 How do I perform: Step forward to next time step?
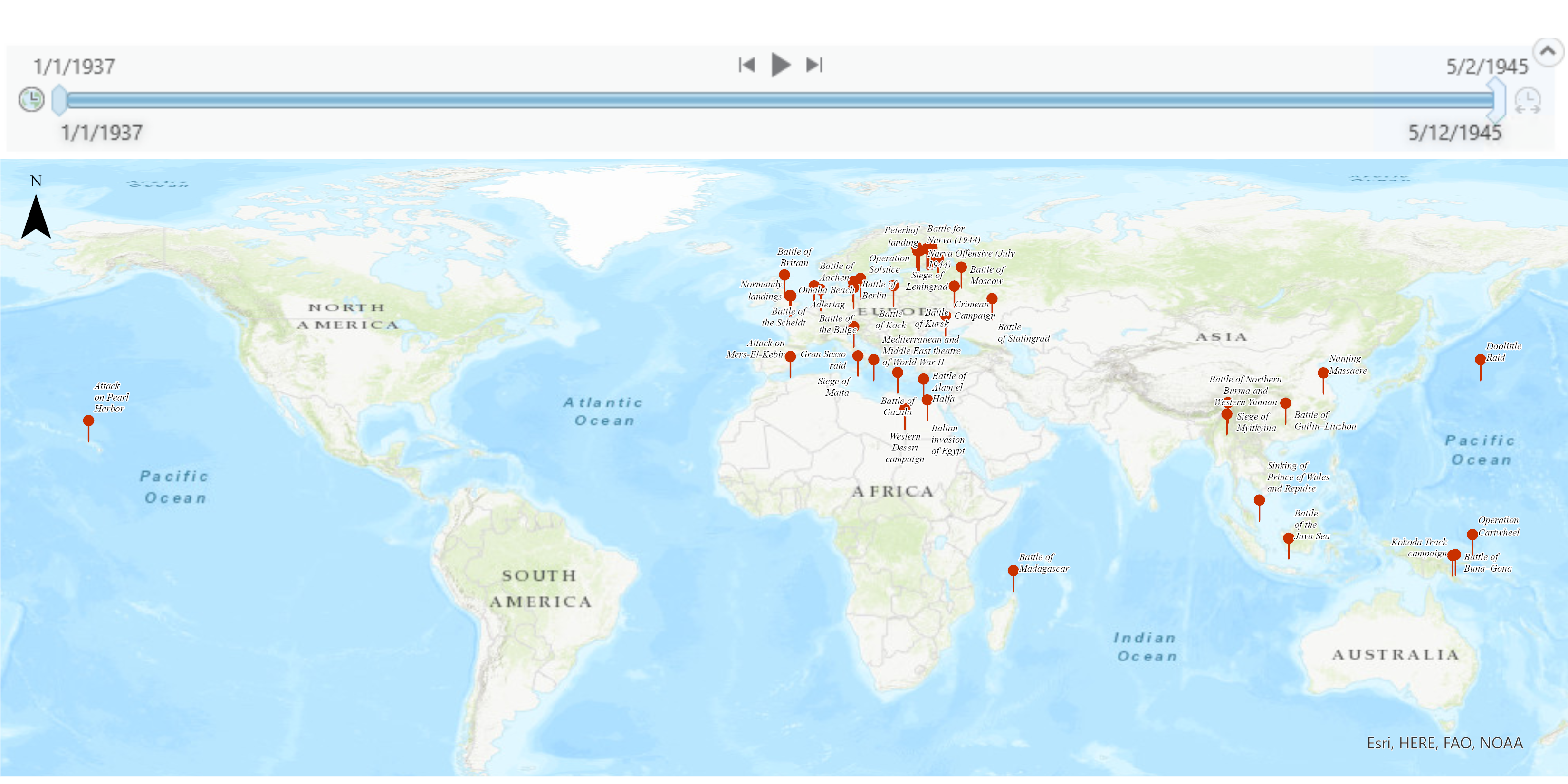pyautogui.click(x=814, y=65)
